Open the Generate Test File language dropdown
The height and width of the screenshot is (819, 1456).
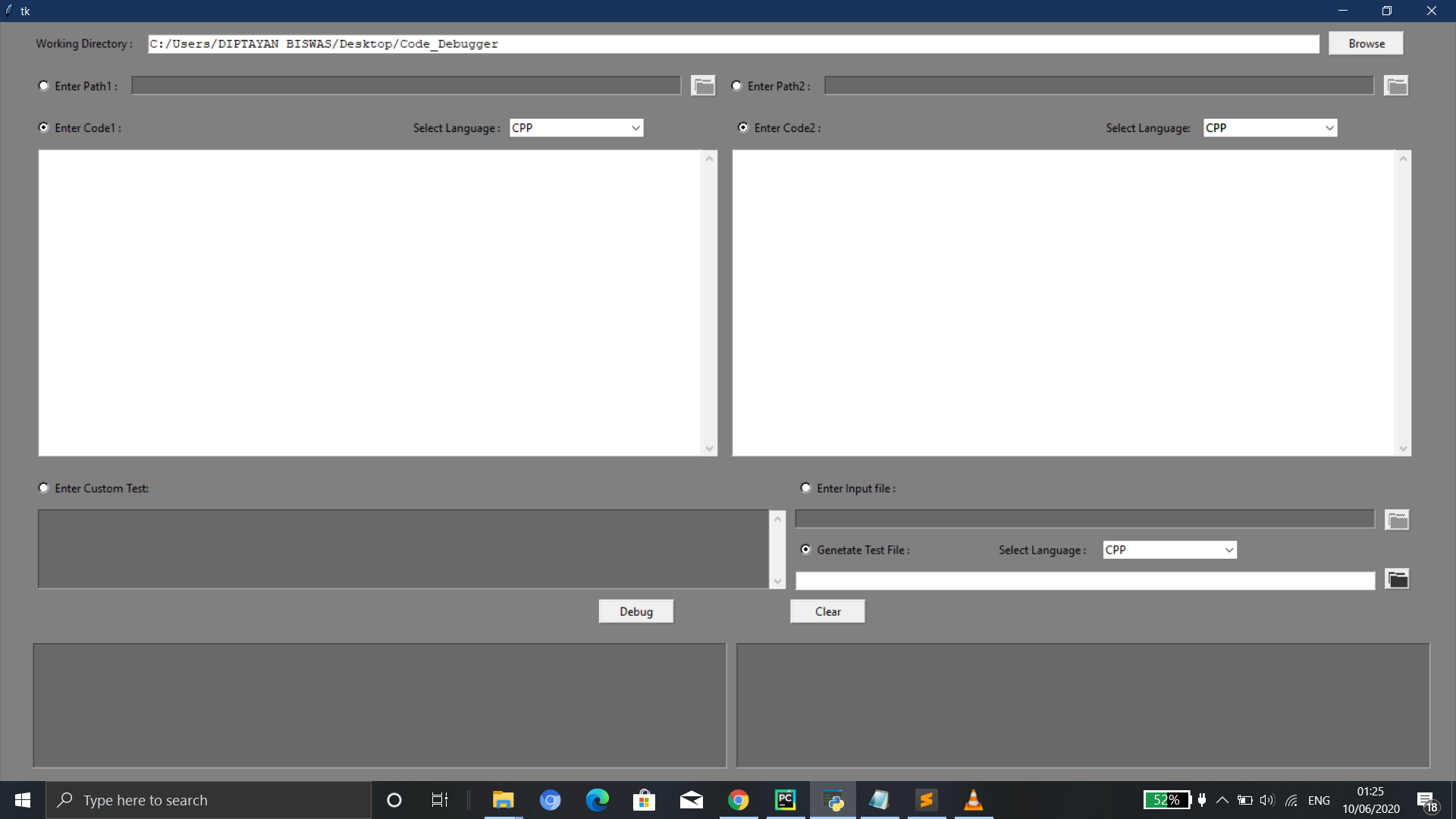click(1228, 550)
